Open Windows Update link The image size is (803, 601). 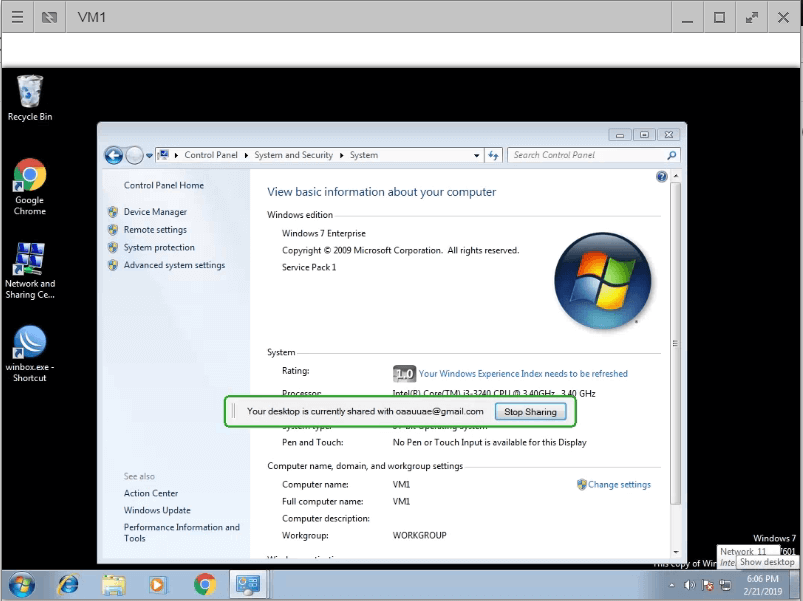(x=157, y=510)
